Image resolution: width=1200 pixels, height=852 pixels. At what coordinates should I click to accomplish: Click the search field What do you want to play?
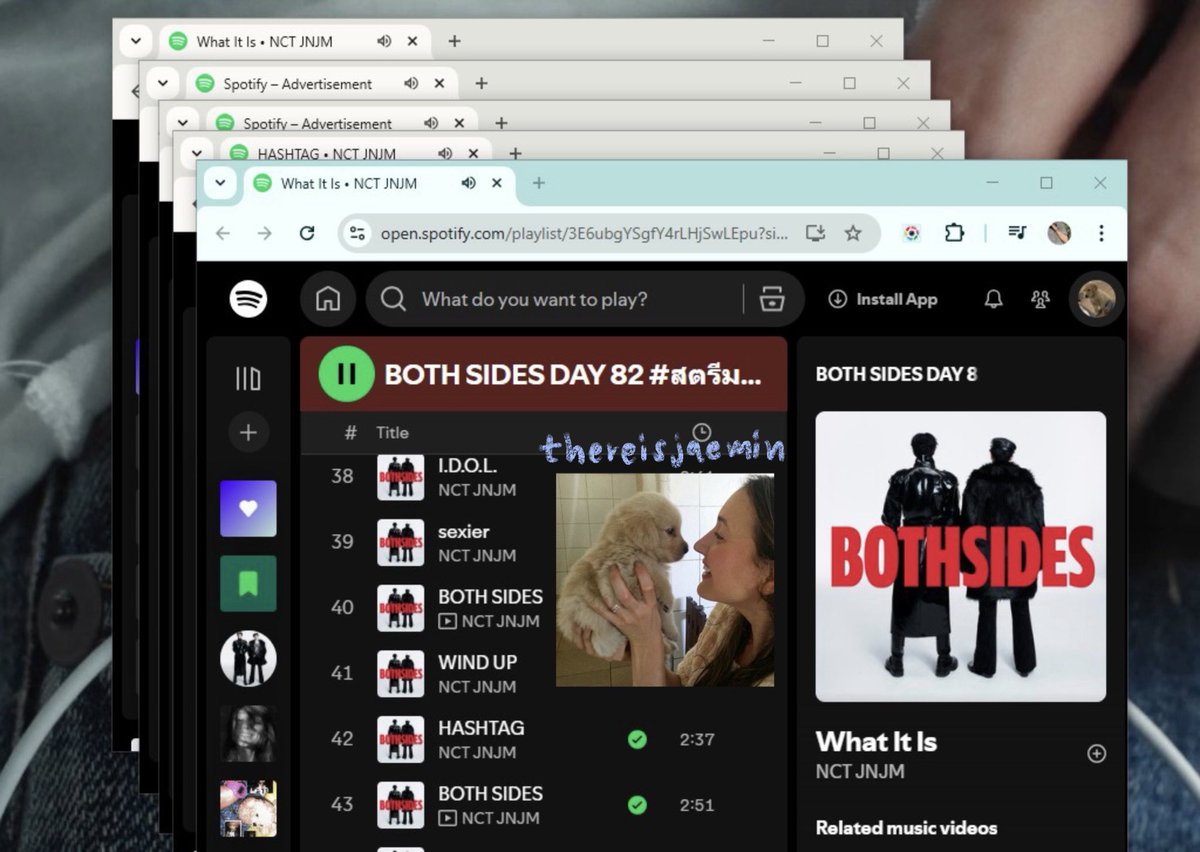pyautogui.click(x=534, y=299)
